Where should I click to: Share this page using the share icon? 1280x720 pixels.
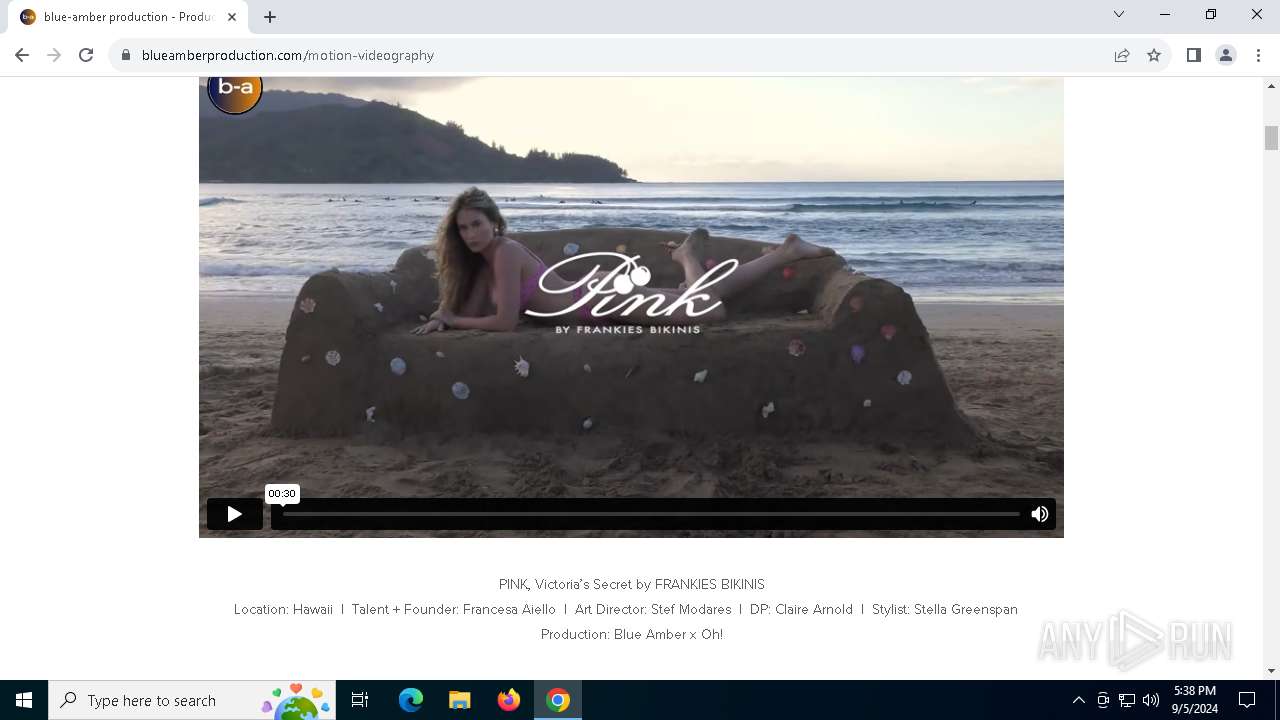click(x=1122, y=55)
